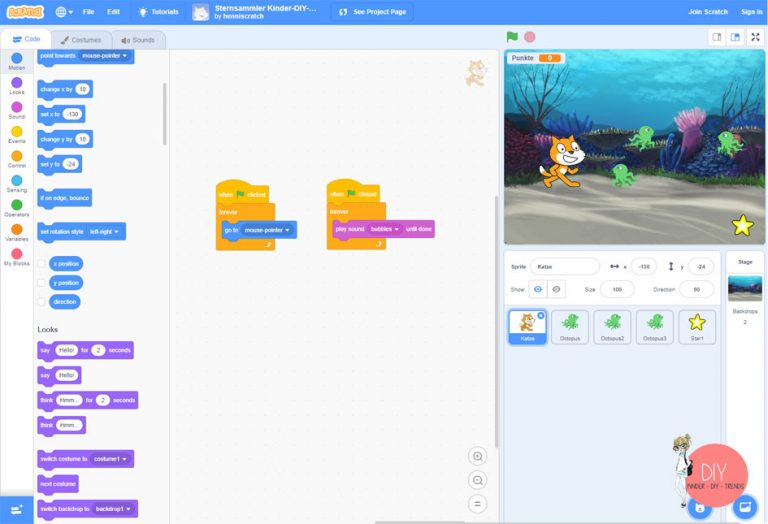
Task: Select the Star1 sprite thumbnail
Action: click(697, 326)
